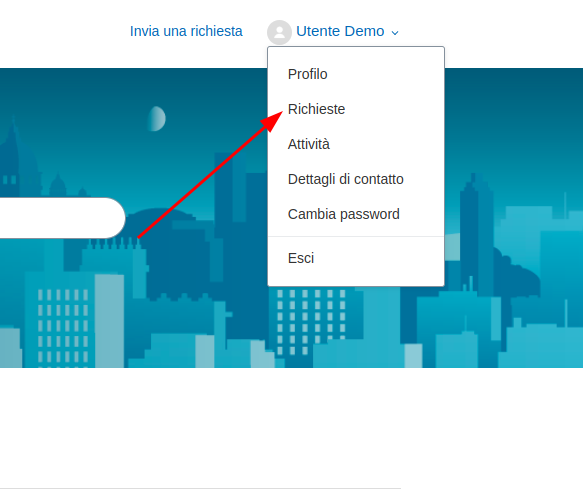Click the Utente Demo username label
This screenshot has height=494, width=583.
pos(340,31)
